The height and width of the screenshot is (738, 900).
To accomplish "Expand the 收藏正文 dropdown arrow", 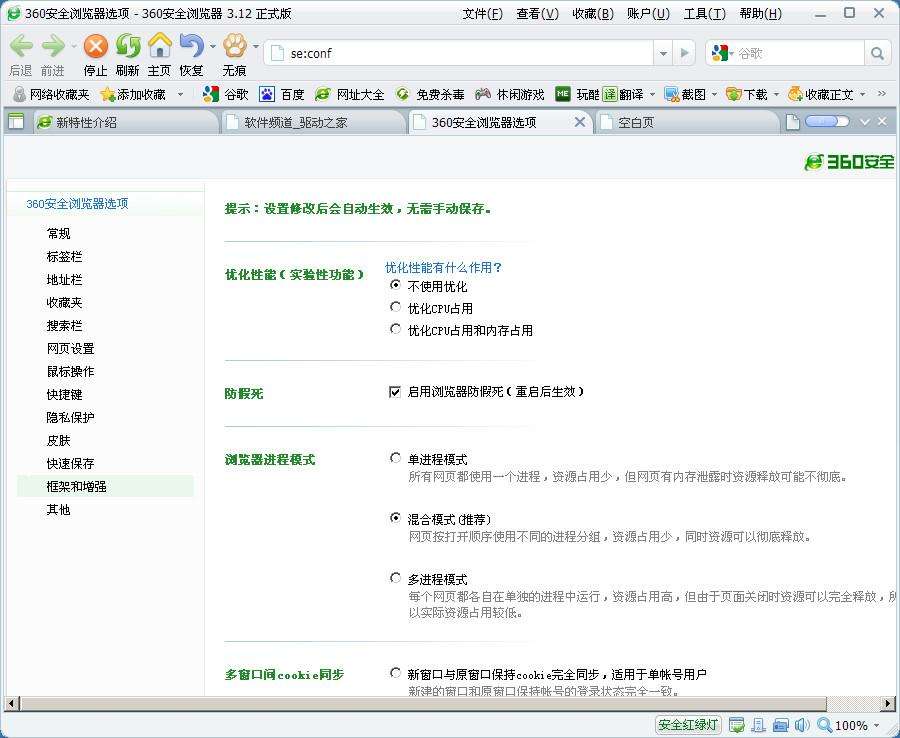I will (x=862, y=94).
